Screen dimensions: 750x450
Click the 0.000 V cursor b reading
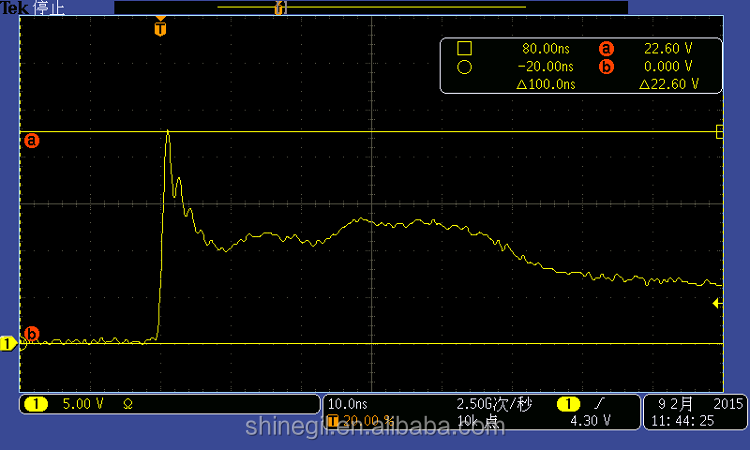[x=668, y=66]
